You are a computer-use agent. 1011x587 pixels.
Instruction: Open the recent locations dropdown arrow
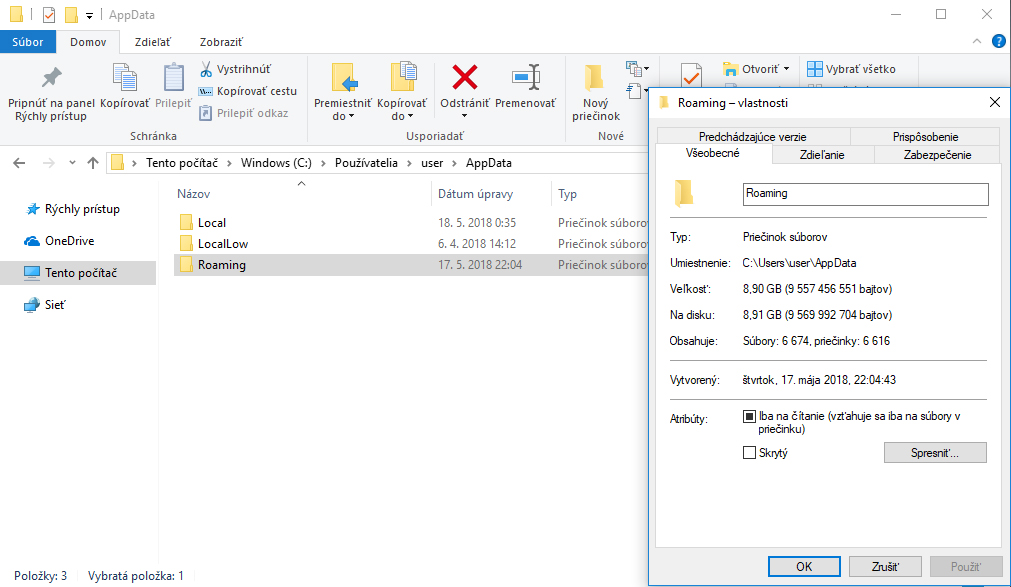[x=72, y=163]
